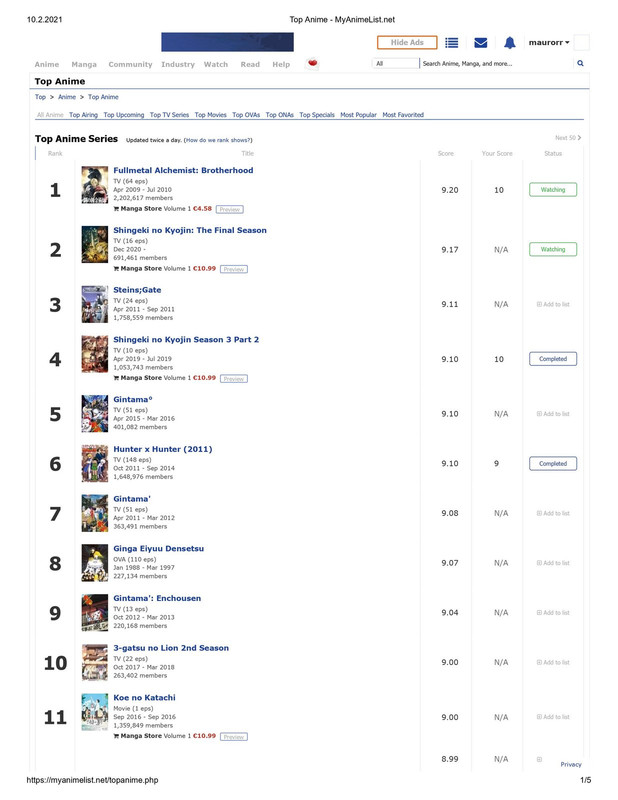This screenshot has width=618, height=800.
Task: Click the search magnifier icon
Action: [x=580, y=63]
